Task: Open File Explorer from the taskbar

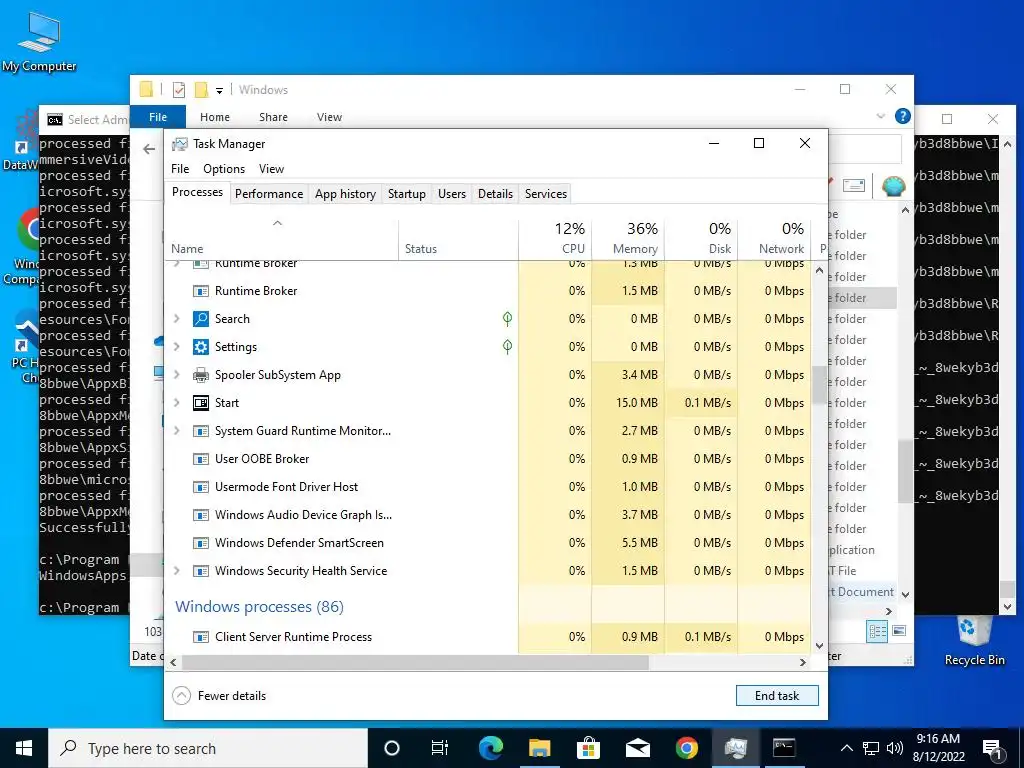Action: pyautogui.click(x=539, y=748)
